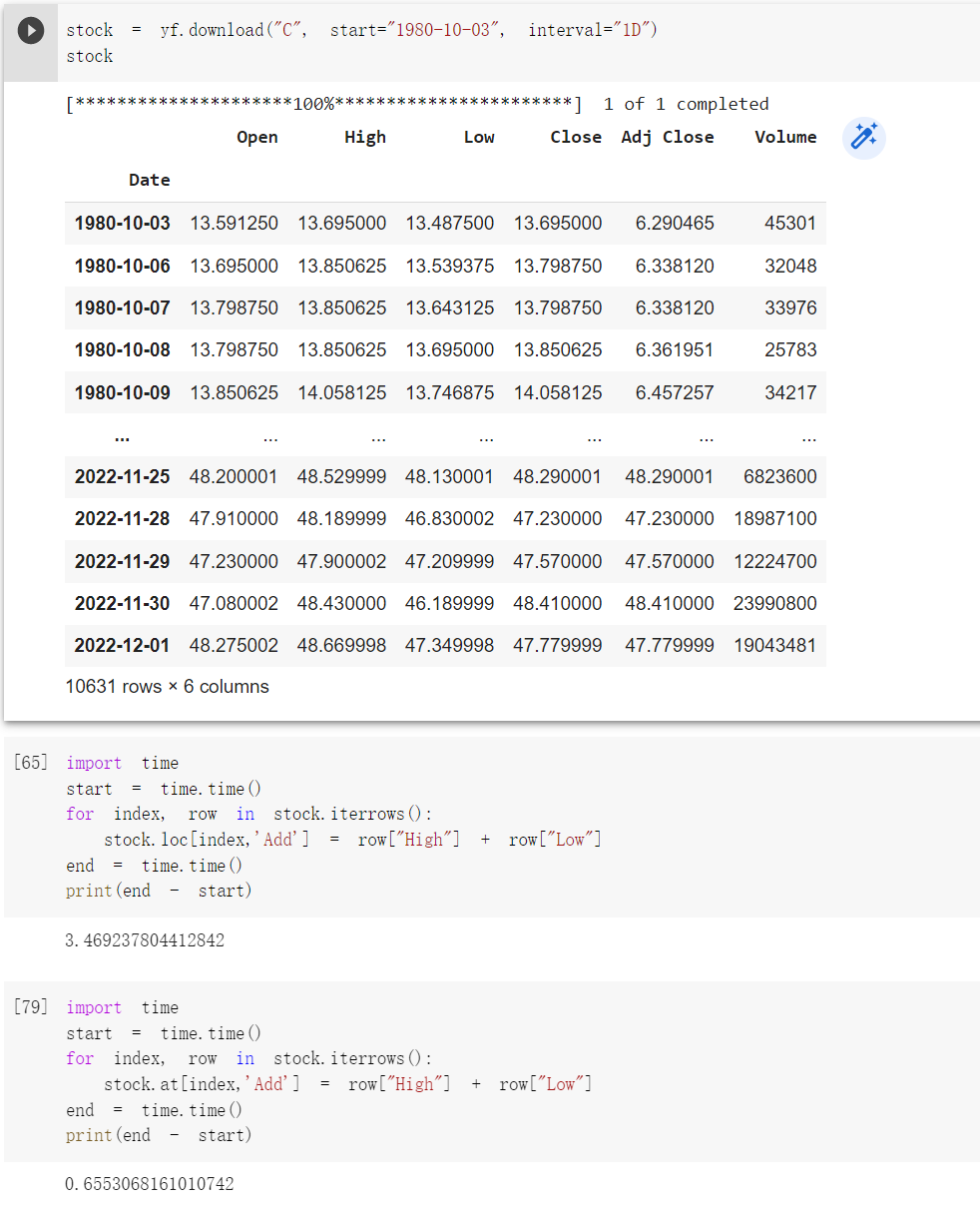Image resolution: width=980 pixels, height=1210 pixels.
Task: Run the yf.download stock cell
Action: pyautogui.click(x=29, y=29)
